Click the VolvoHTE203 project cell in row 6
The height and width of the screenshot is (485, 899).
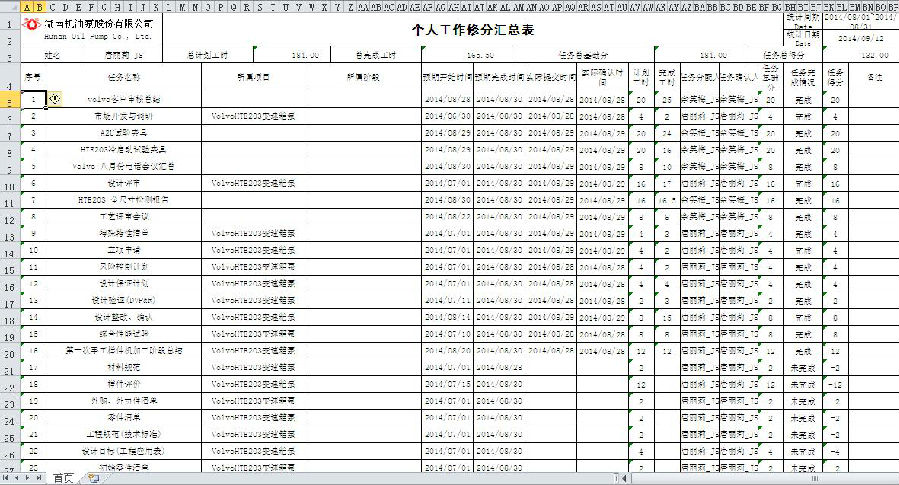tap(253, 116)
